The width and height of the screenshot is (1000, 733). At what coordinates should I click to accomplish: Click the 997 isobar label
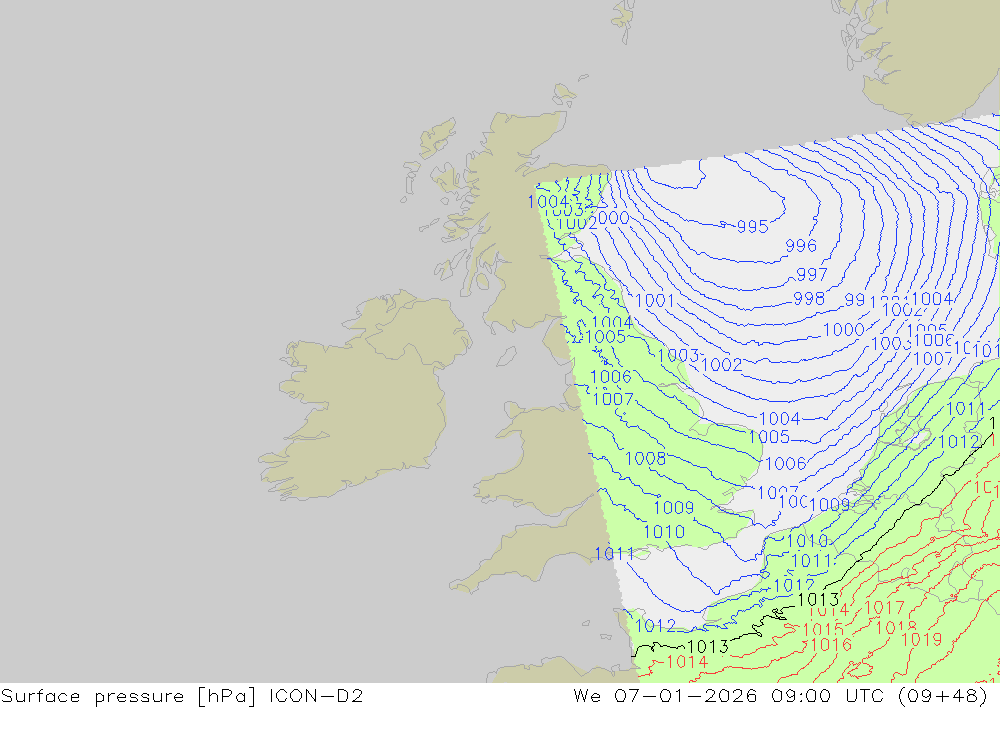(x=812, y=274)
